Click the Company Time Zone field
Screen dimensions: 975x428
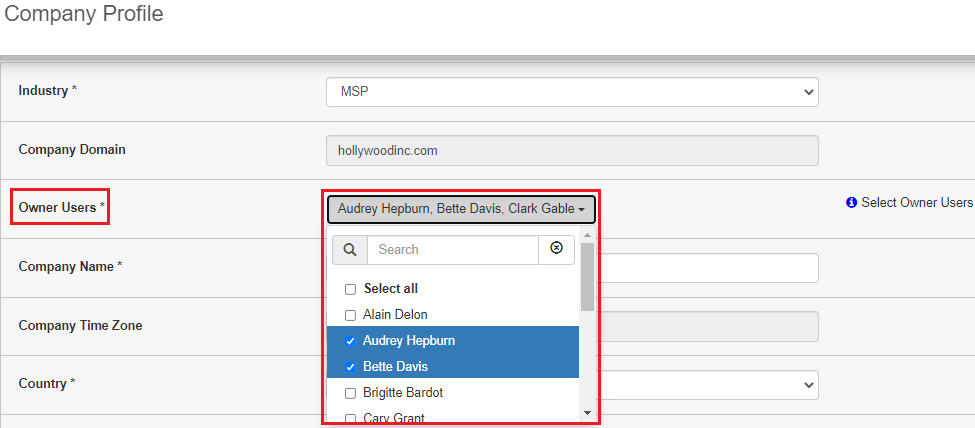pos(710,326)
